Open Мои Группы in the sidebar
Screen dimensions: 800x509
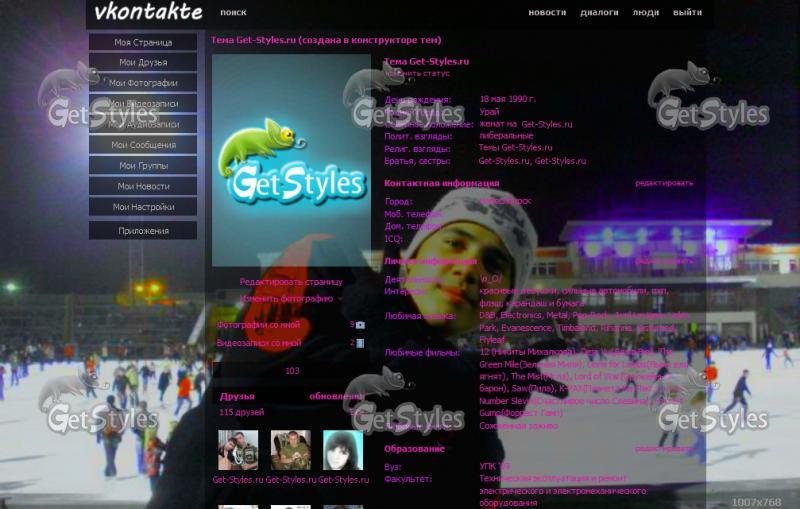tap(143, 165)
